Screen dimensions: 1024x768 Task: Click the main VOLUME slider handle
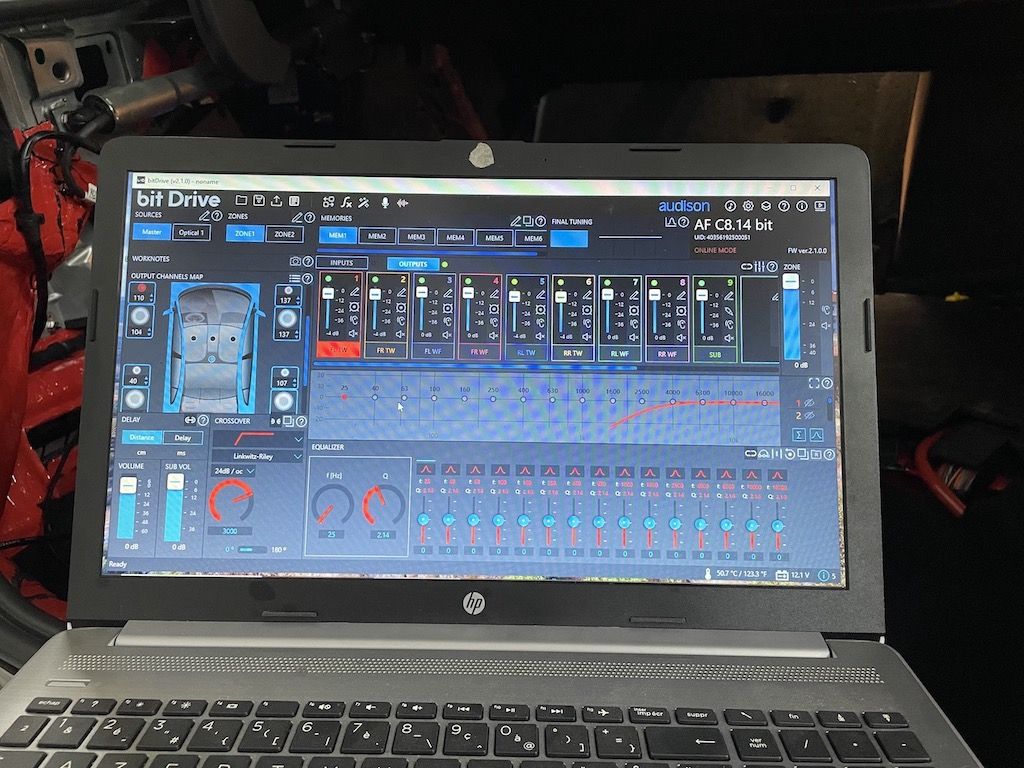(128, 485)
